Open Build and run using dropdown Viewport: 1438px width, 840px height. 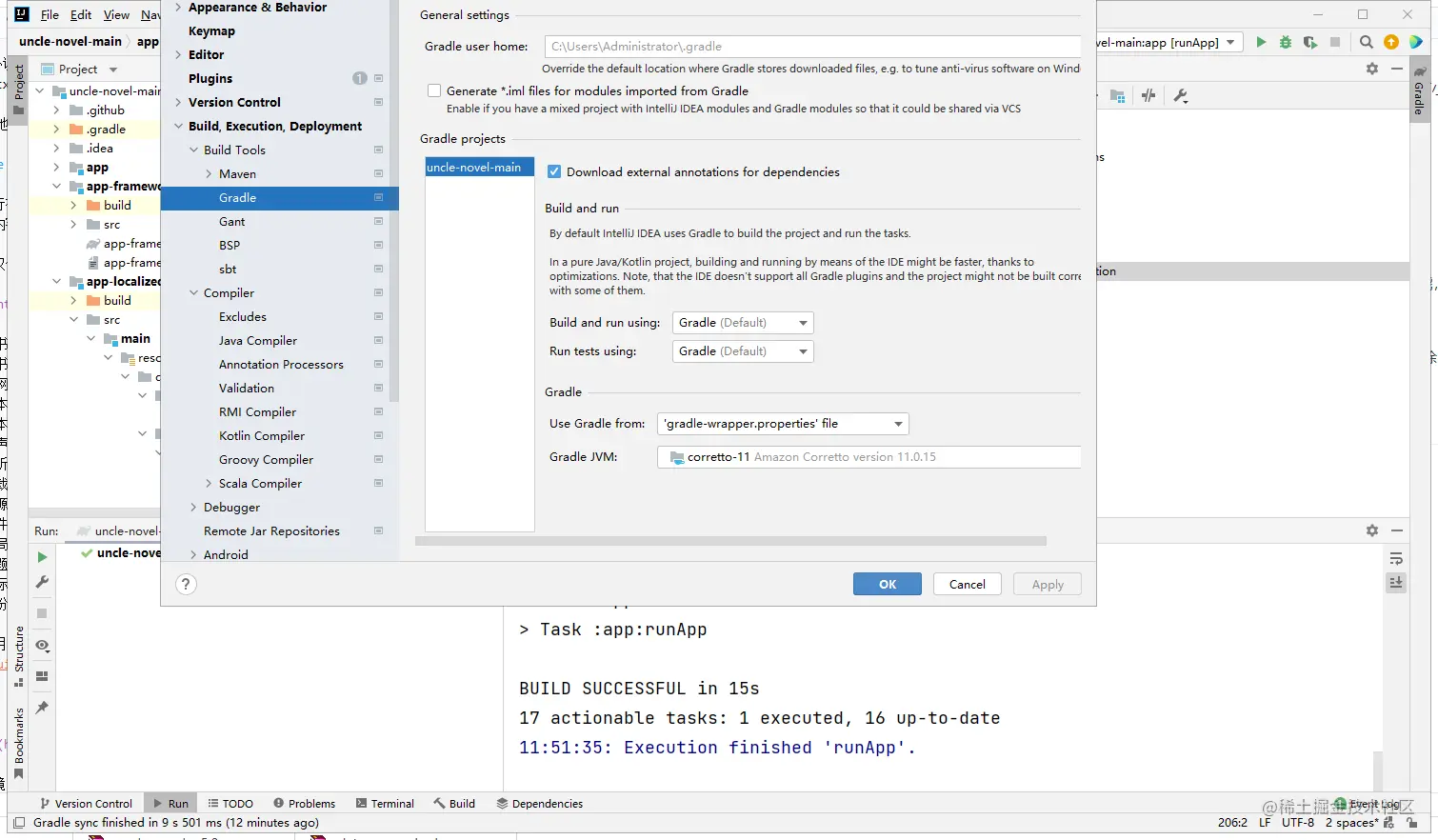743,323
